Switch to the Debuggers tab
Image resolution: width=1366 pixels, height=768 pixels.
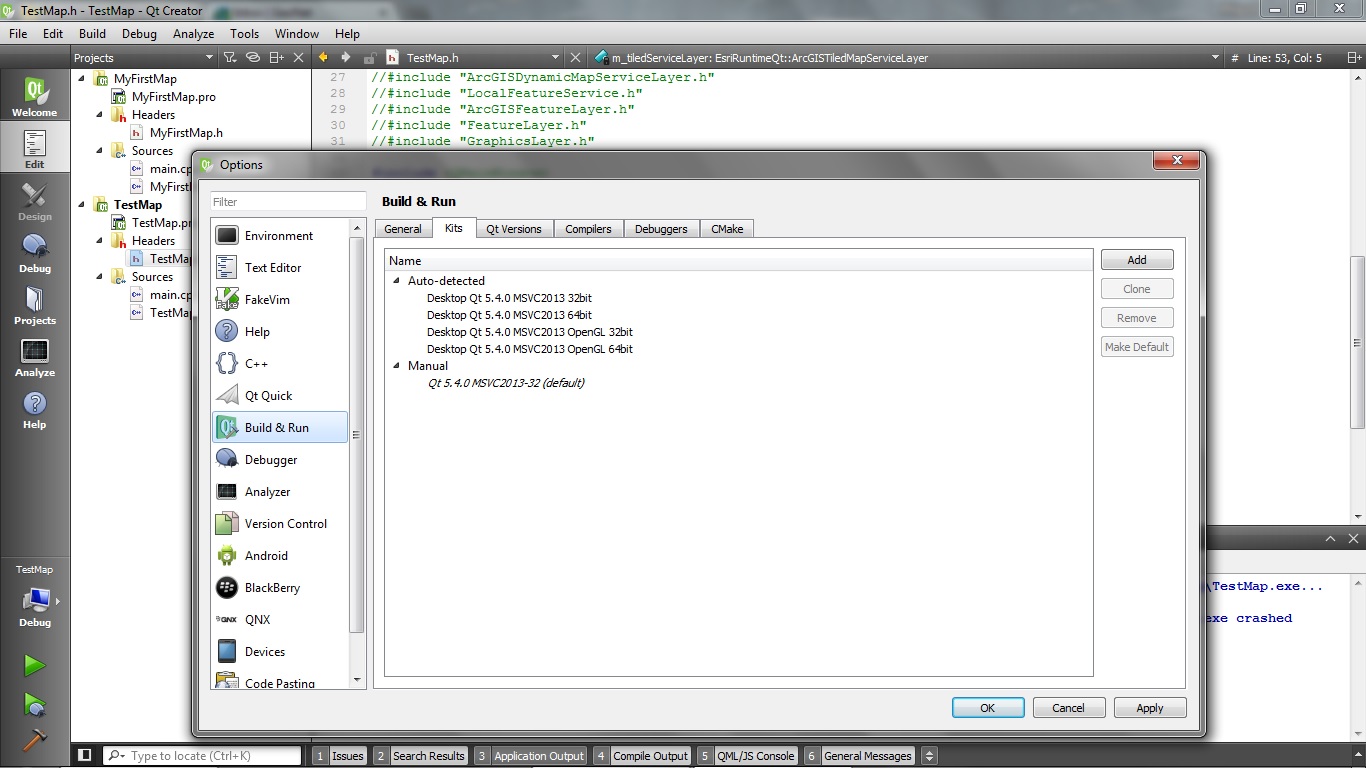click(661, 229)
